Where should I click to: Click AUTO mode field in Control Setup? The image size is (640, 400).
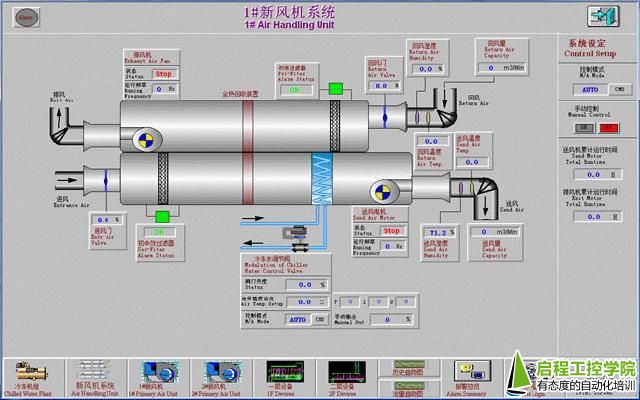(x=590, y=89)
